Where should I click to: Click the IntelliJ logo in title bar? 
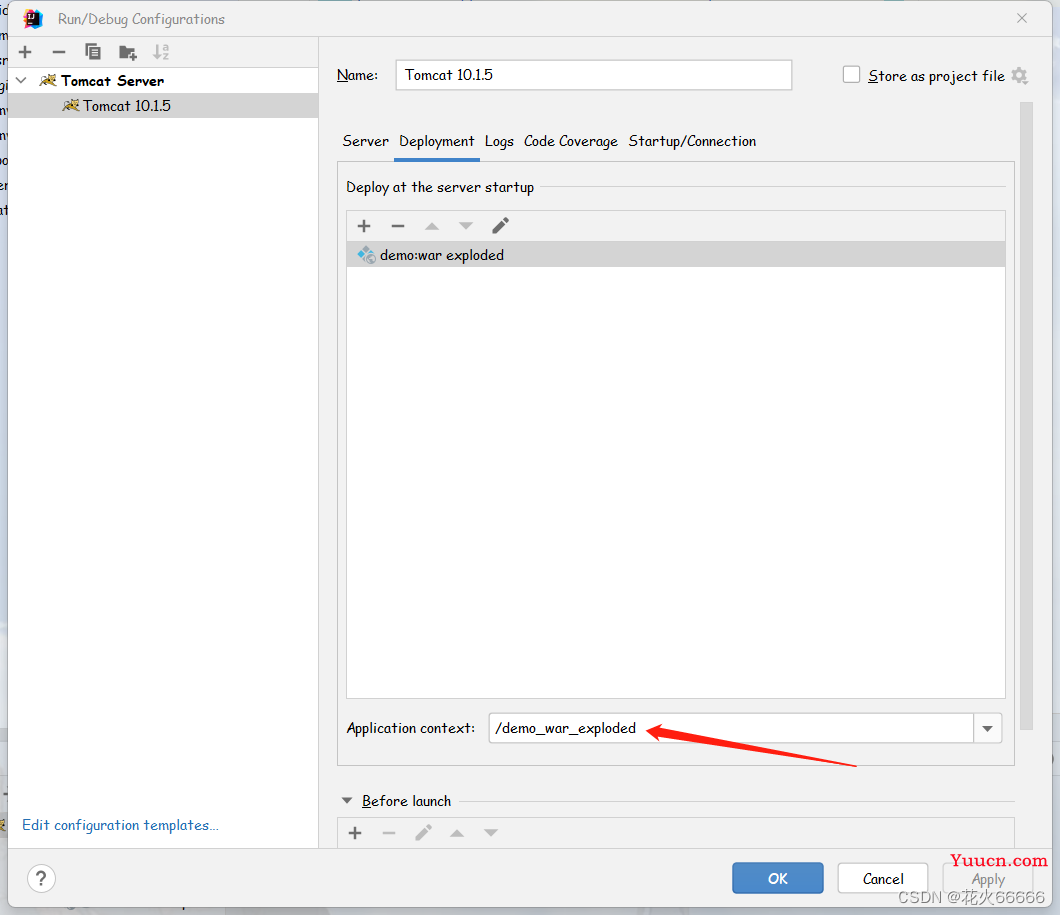[x=33, y=18]
